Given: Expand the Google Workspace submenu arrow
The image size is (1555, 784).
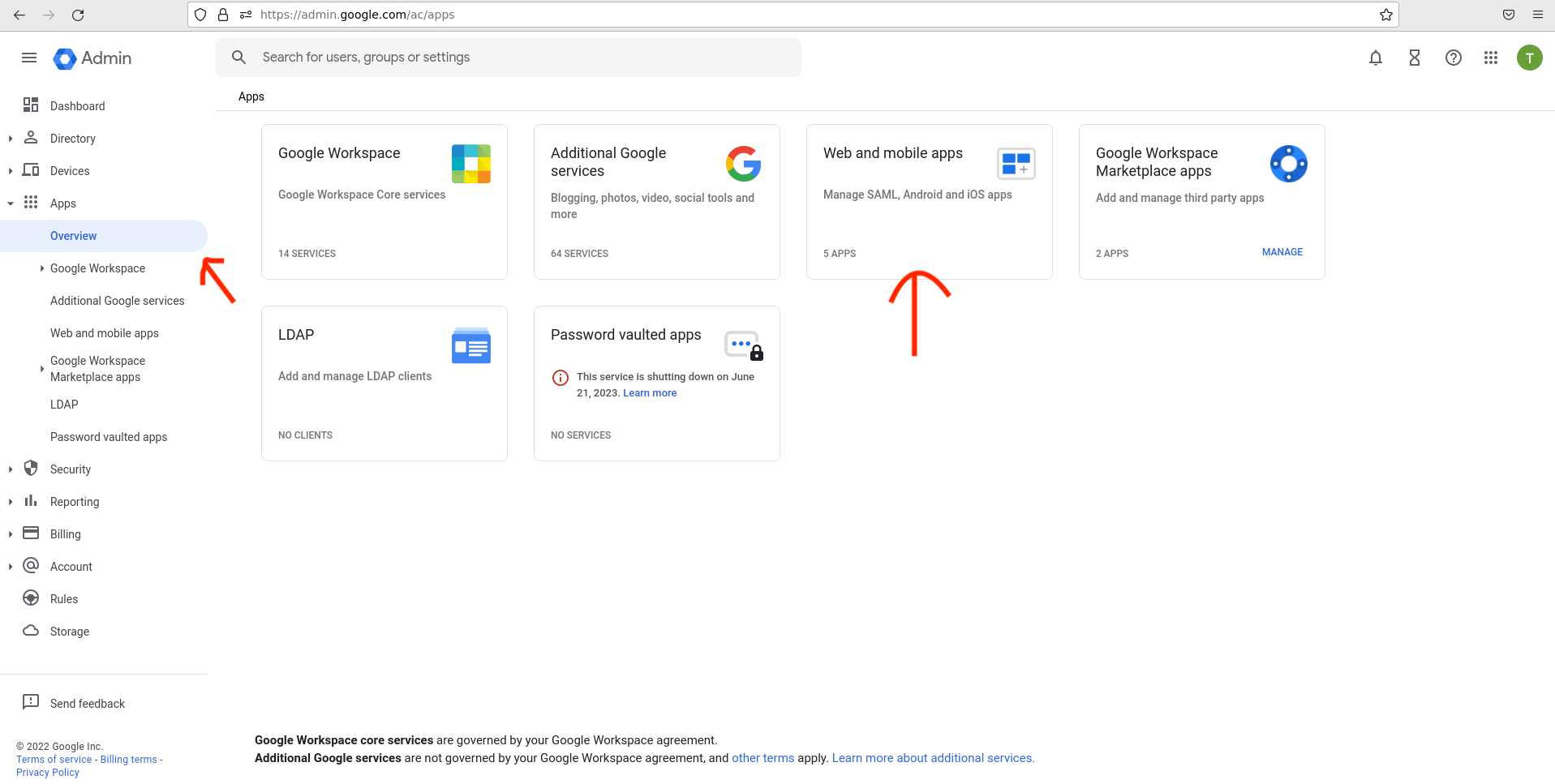Looking at the screenshot, I should [42, 268].
